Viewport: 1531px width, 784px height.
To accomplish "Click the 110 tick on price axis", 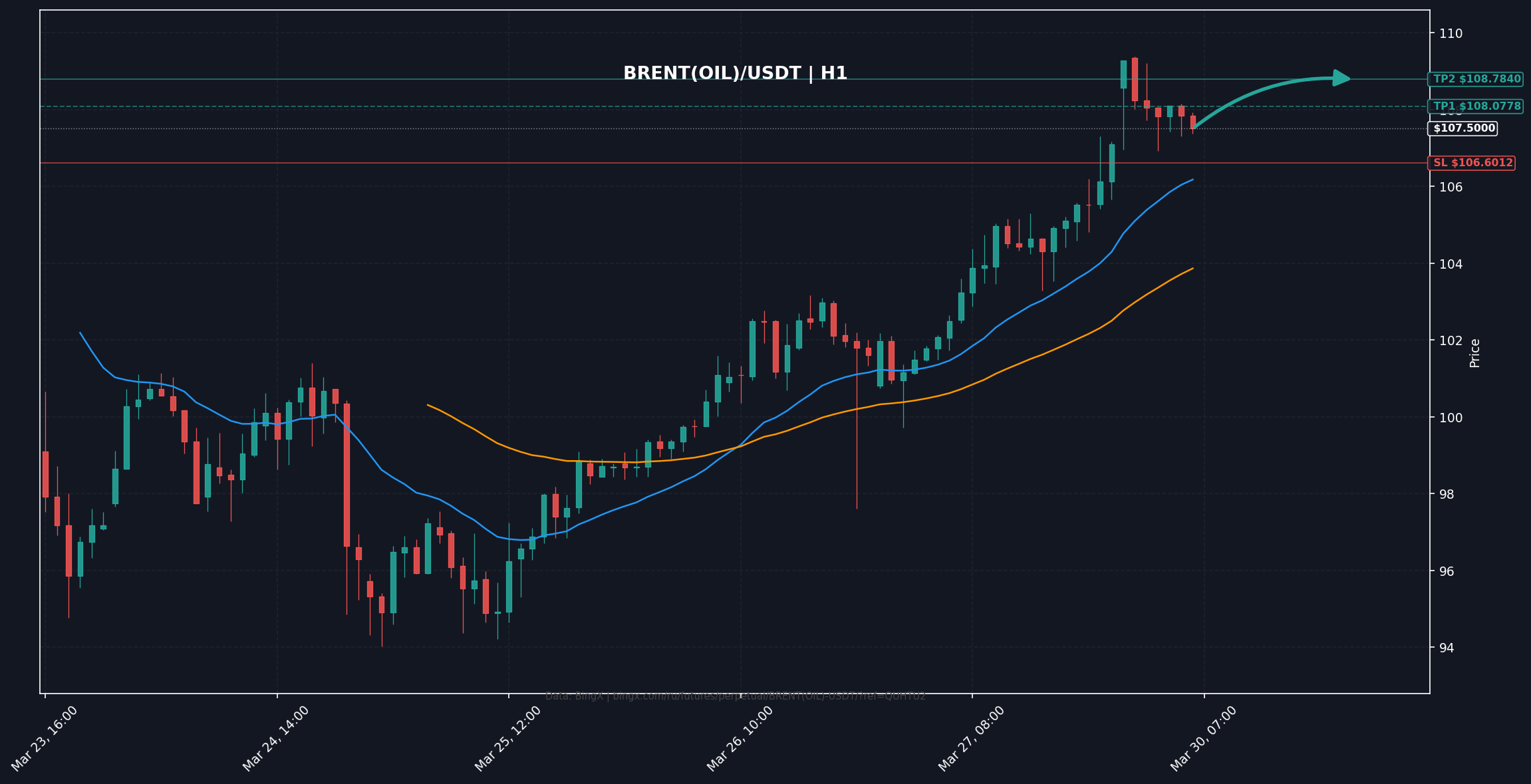I will pyautogui.click(x=1451, y=33).
